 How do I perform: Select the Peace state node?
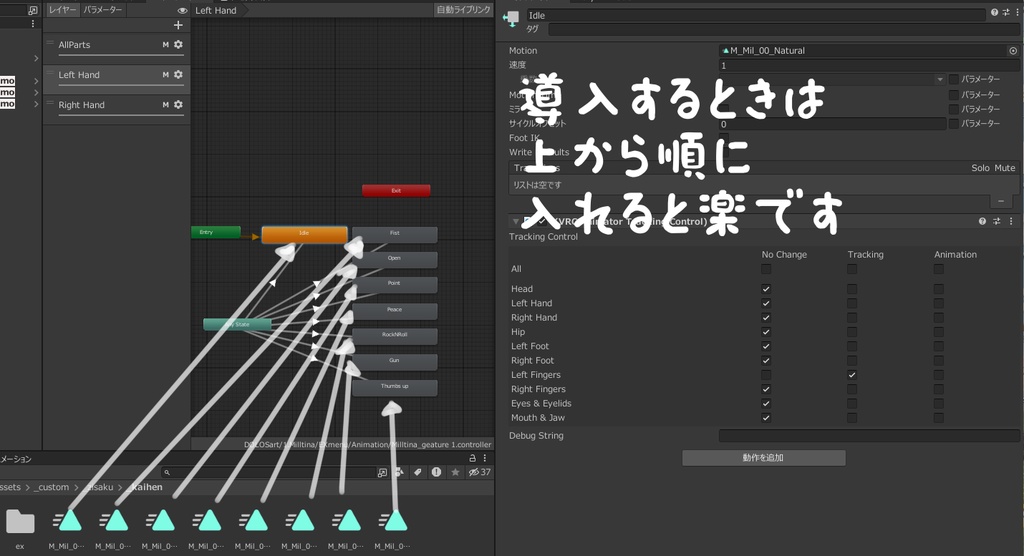[394, 311]
